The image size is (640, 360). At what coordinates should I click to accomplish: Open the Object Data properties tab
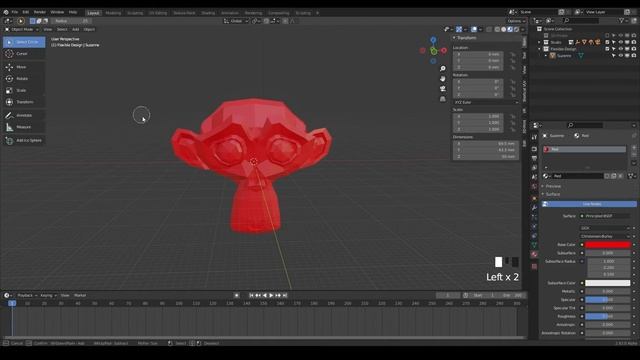(x=534, y=245)
